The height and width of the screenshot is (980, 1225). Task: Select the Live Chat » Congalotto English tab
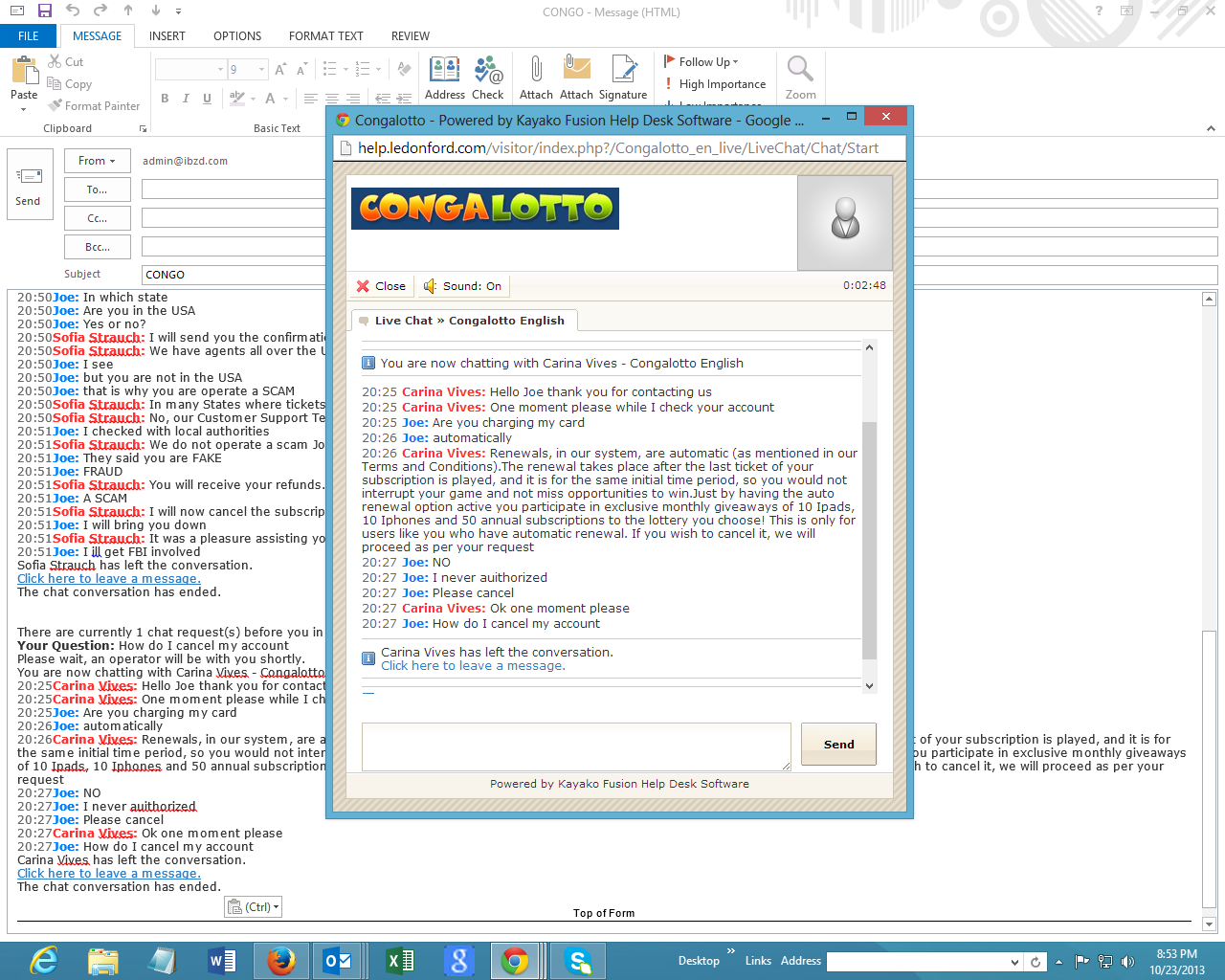[464, 321]
